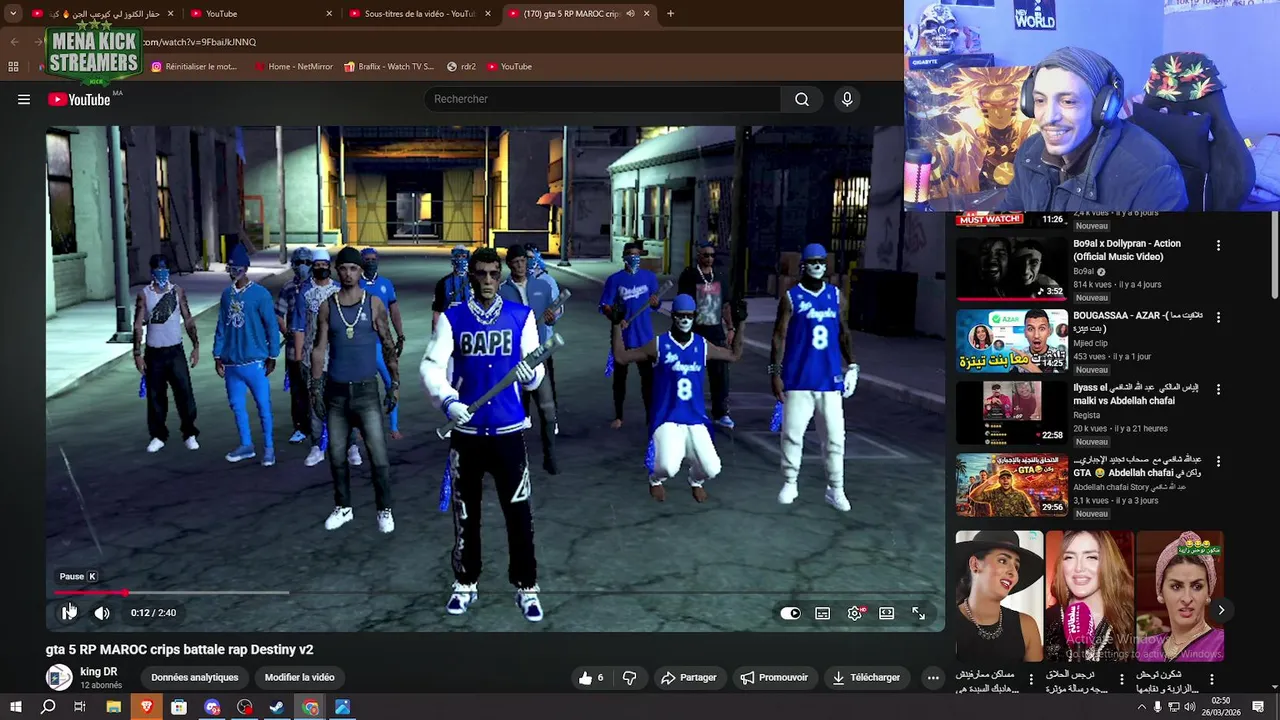Open the tab search dropdown arrow
This screenshot has height=720, width=1280.
point(13,13)
